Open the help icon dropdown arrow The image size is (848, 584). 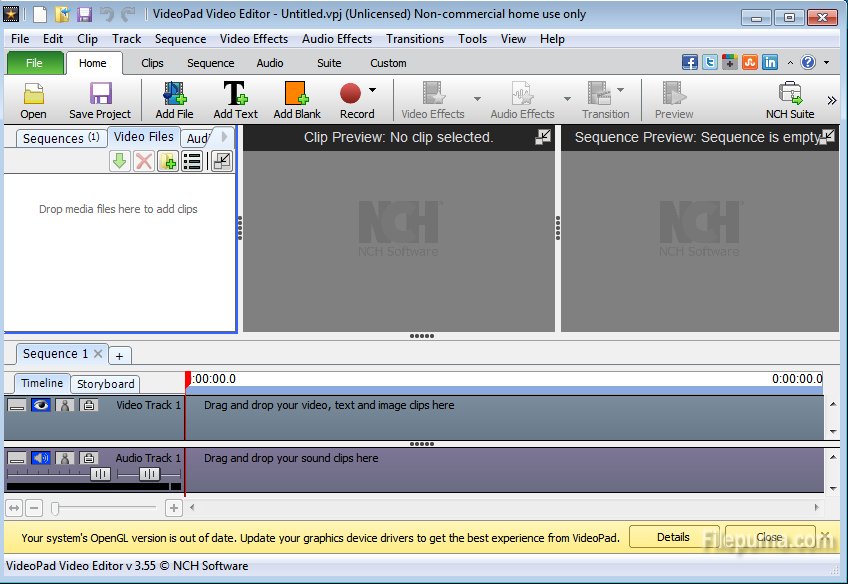pos(825,62)
